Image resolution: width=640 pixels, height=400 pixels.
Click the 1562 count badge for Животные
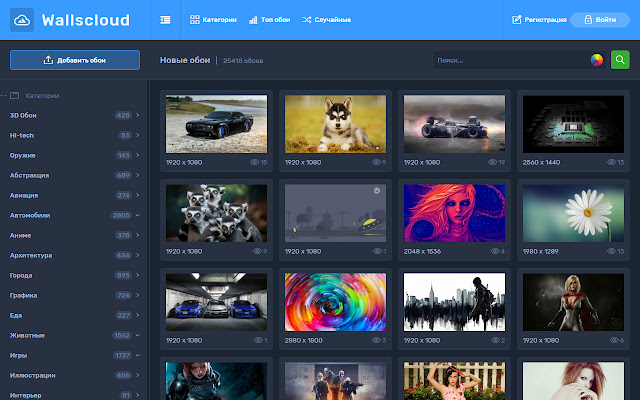(x=122, y=336)
